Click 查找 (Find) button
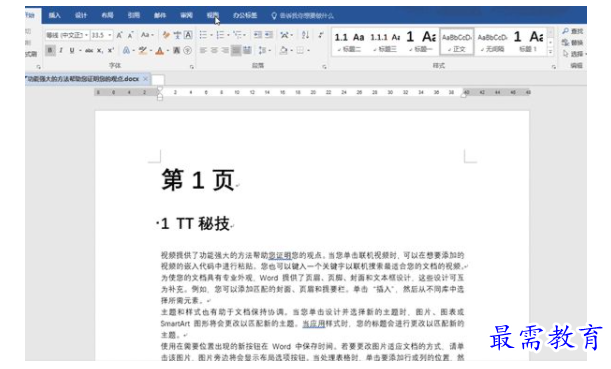This screenshot has width=611, height=369. pyautogui.click(x=573, y=31)
